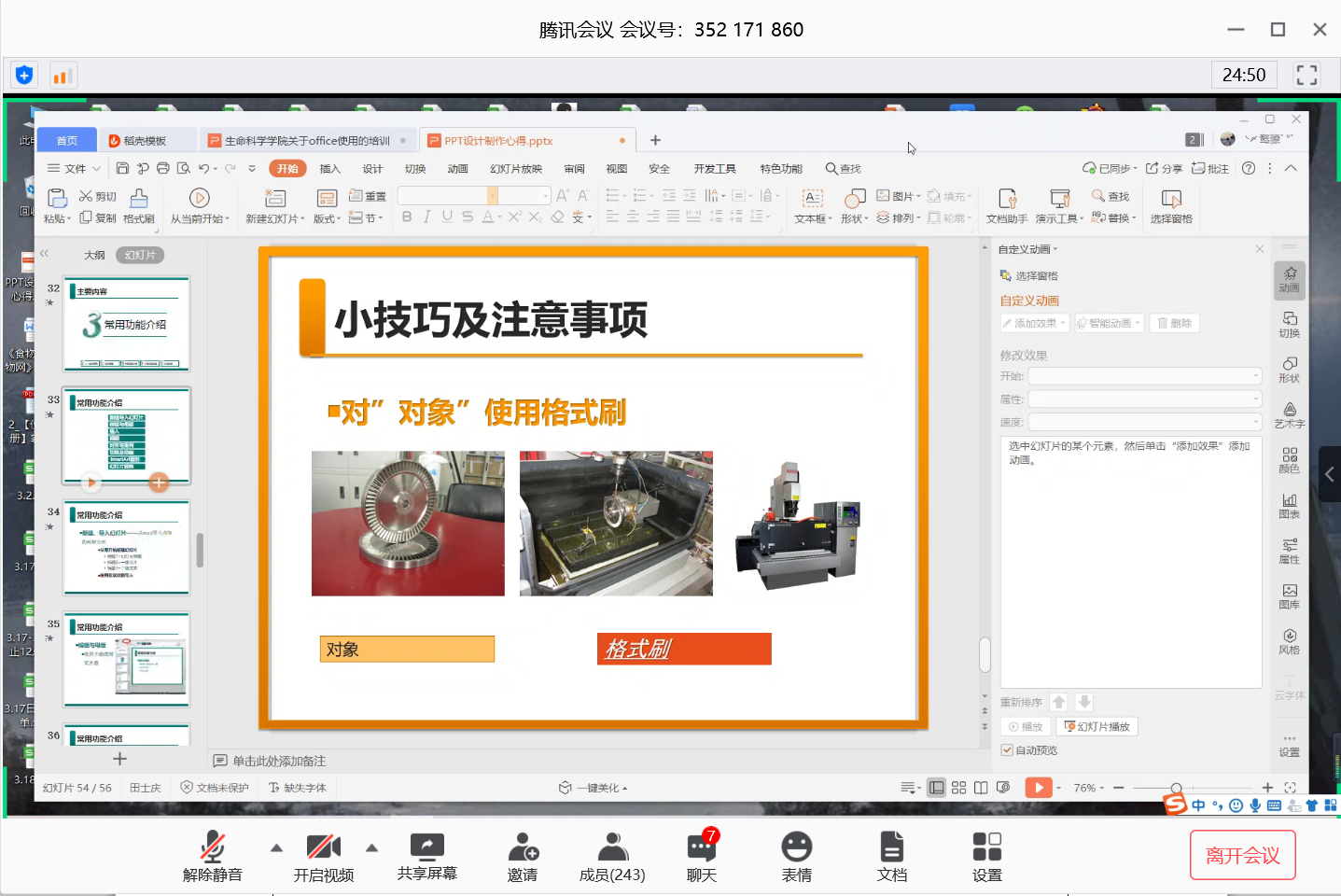Select slide 34 thumbnail
The width and height of the screenshot is (1341, 896).
[x=127, y=548]
